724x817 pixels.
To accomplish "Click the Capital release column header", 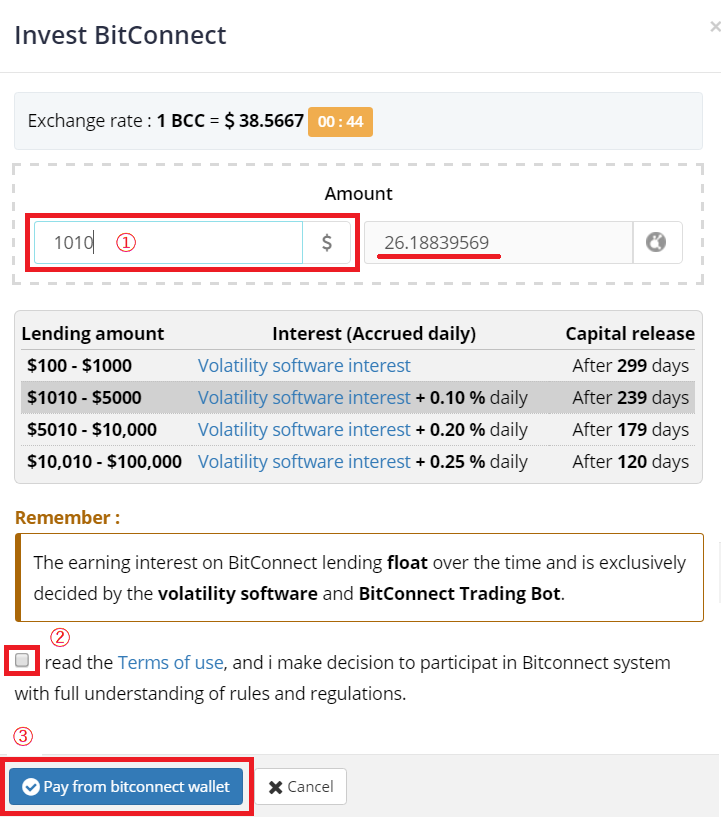I will point(630,334).
